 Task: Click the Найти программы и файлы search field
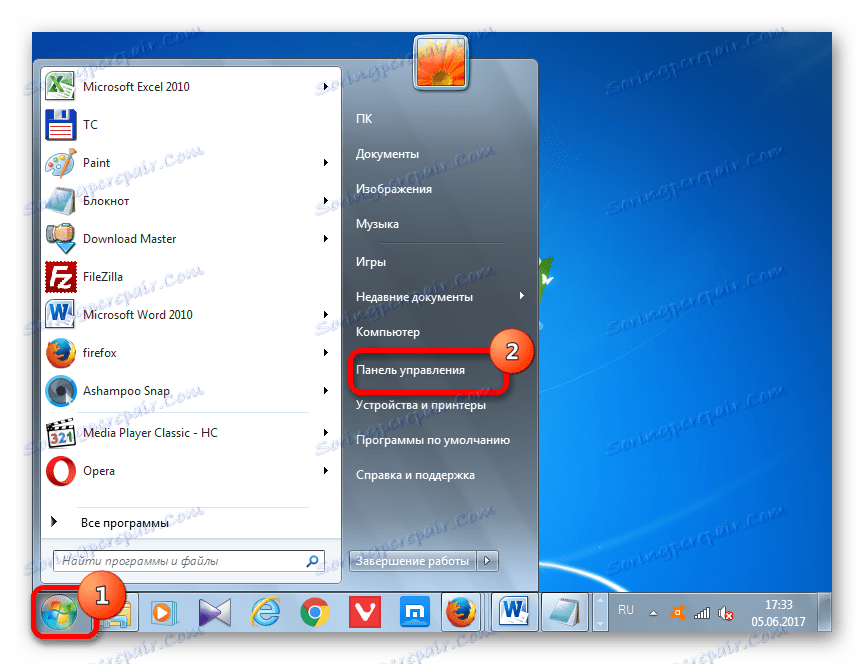pyautogui.click(x=188, y=561)
